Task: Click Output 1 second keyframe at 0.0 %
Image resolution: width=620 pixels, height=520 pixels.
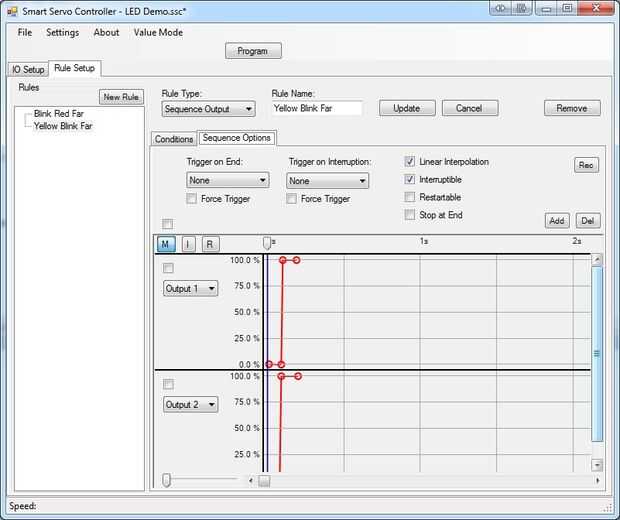Action: point(281,364)
